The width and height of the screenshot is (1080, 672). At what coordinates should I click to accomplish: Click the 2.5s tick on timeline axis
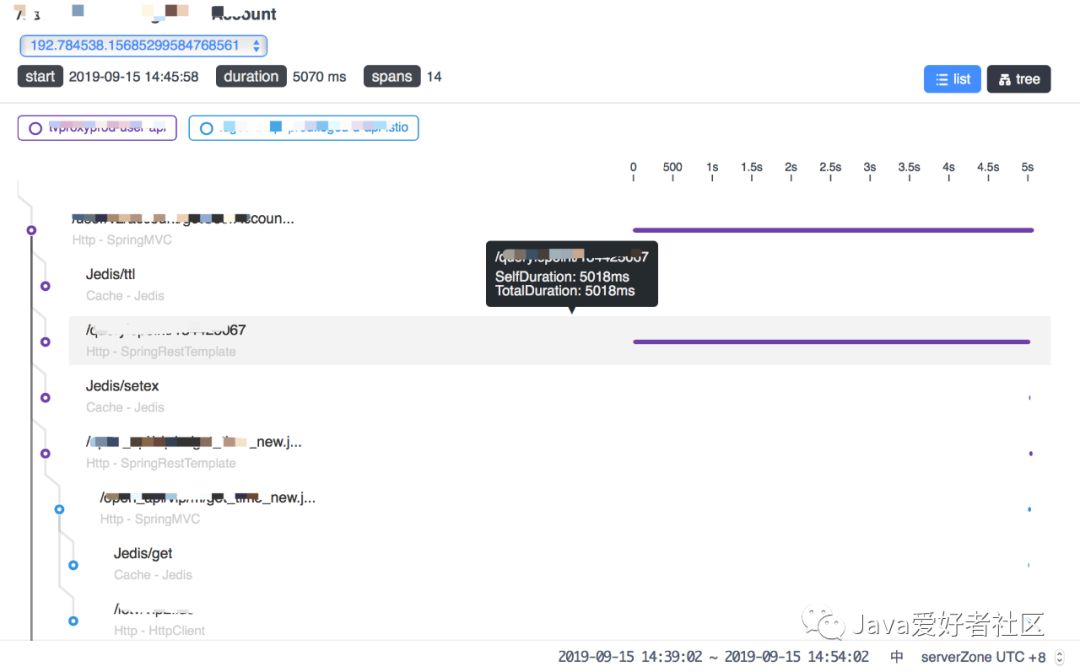point(830,171)
